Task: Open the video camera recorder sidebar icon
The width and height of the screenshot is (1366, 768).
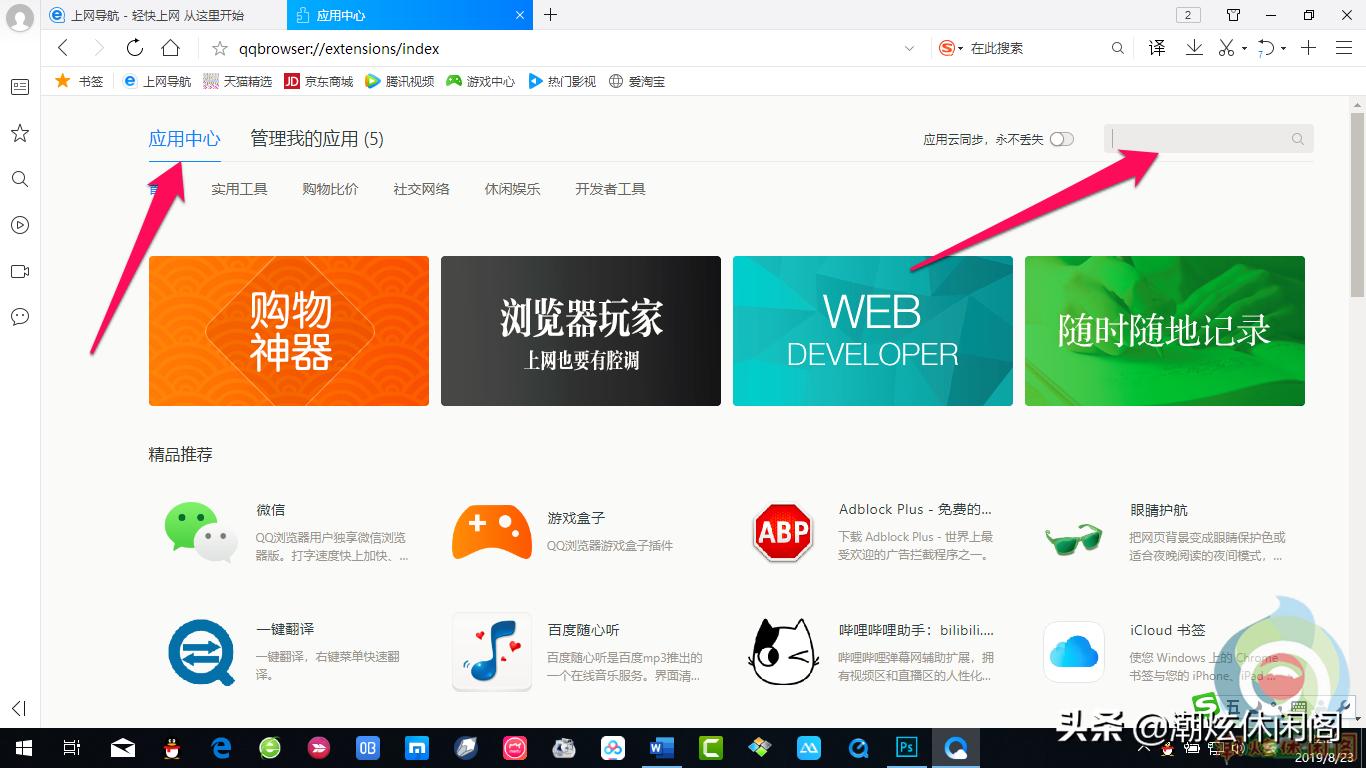Action: (x=19, y=271)
